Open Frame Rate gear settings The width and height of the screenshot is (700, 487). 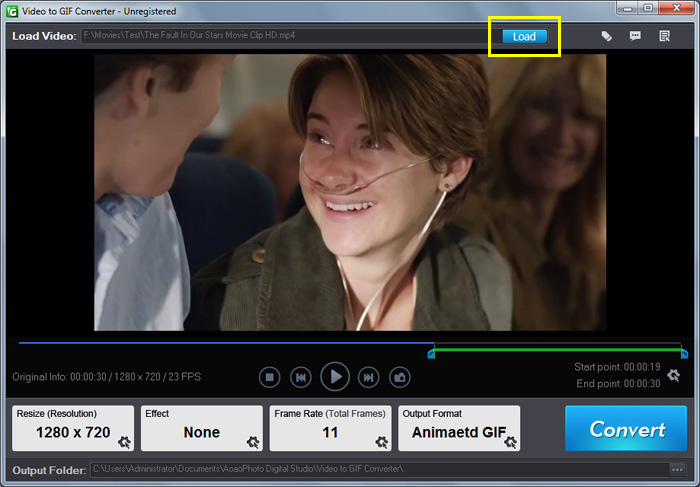click(x=381, y=442)
